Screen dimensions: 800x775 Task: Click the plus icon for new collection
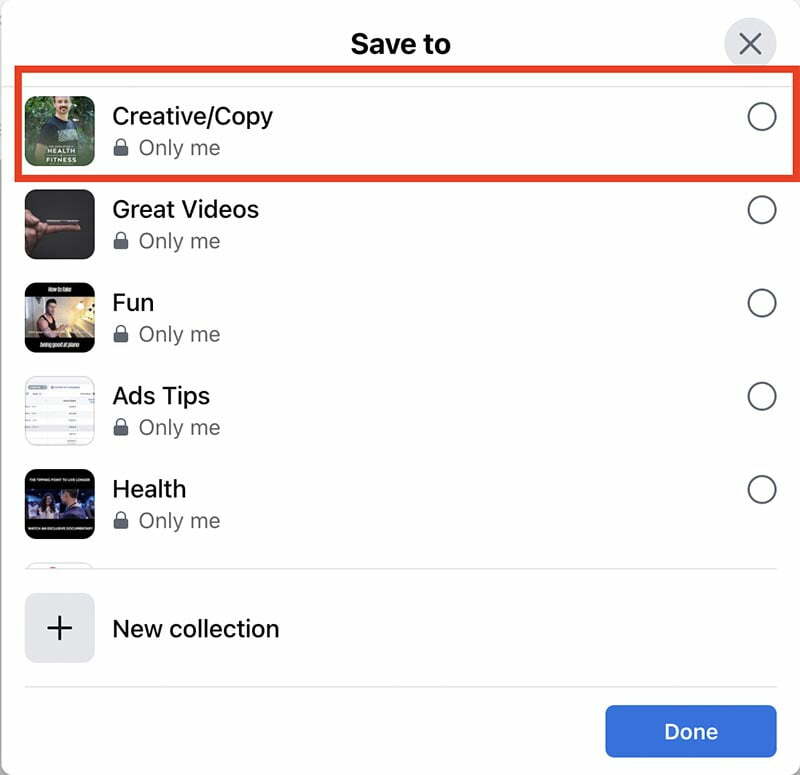pyautogui.click(x=60, y=628)
